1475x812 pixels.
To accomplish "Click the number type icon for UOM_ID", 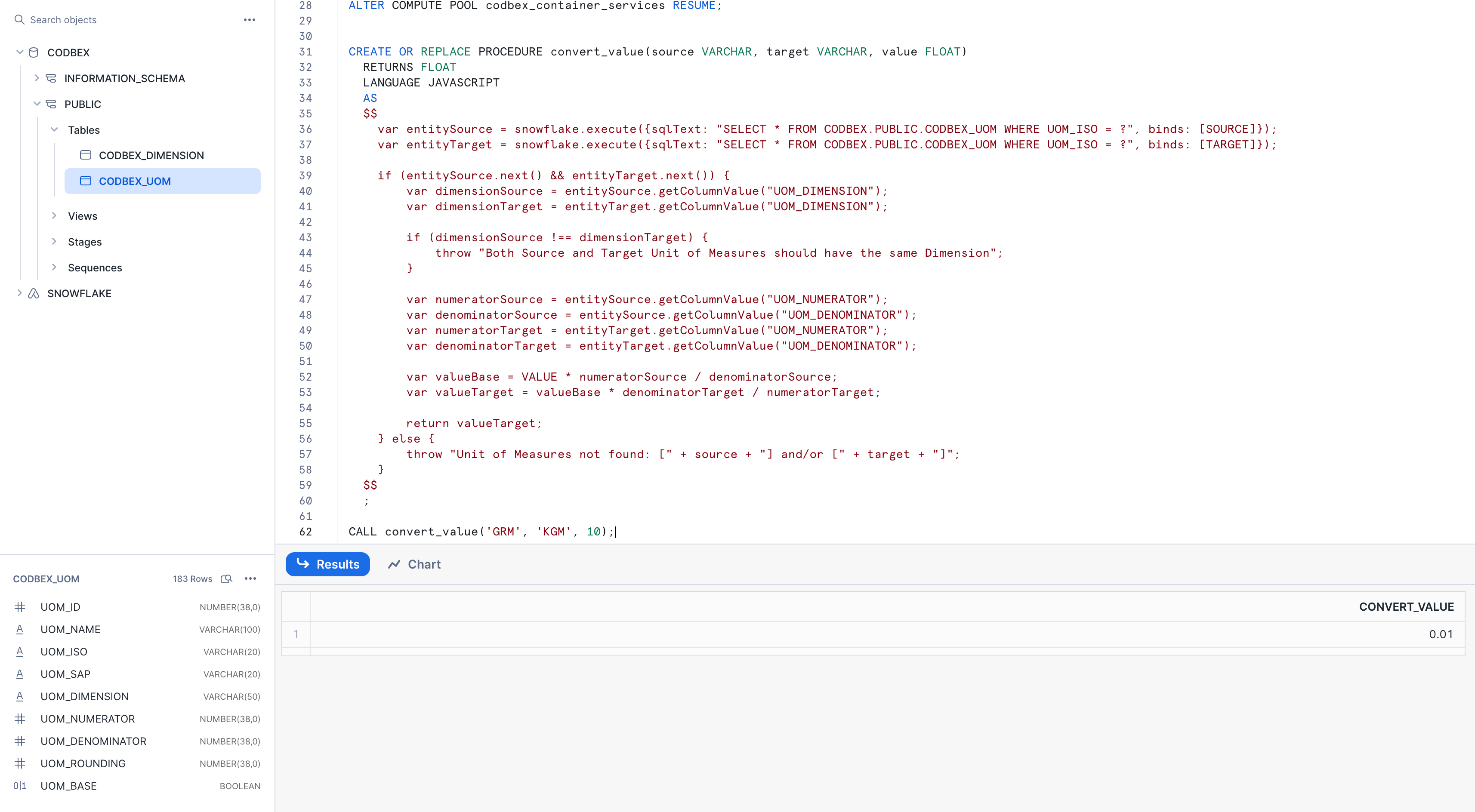I will [x=19, y=606].
